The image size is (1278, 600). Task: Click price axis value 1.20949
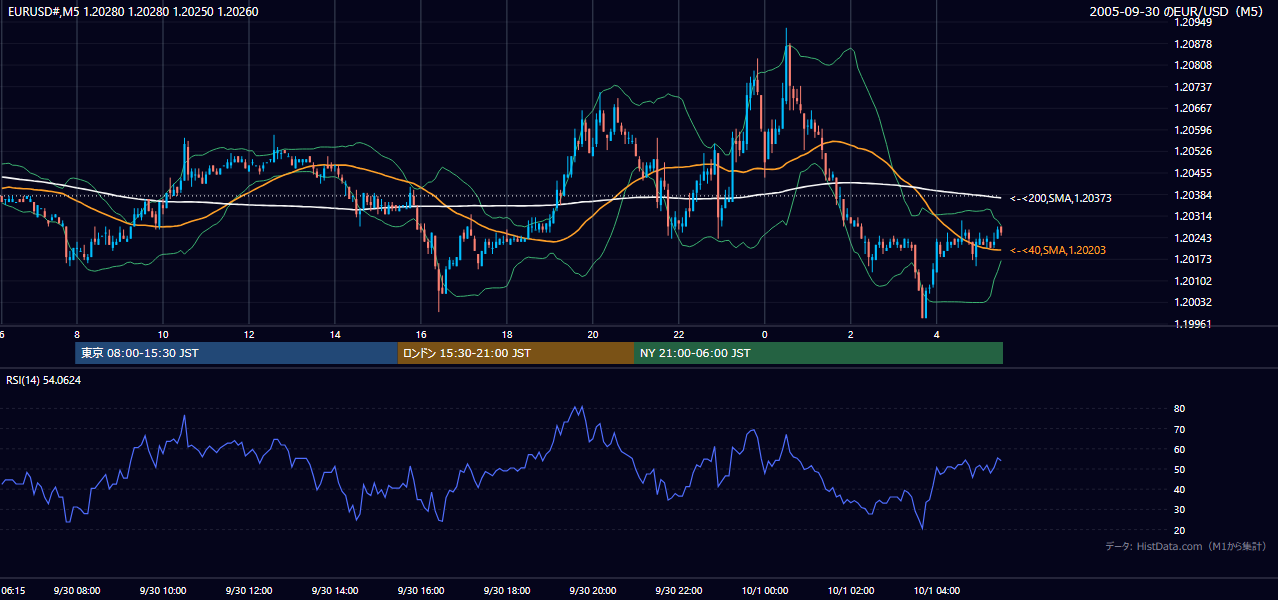[1194, 23]
